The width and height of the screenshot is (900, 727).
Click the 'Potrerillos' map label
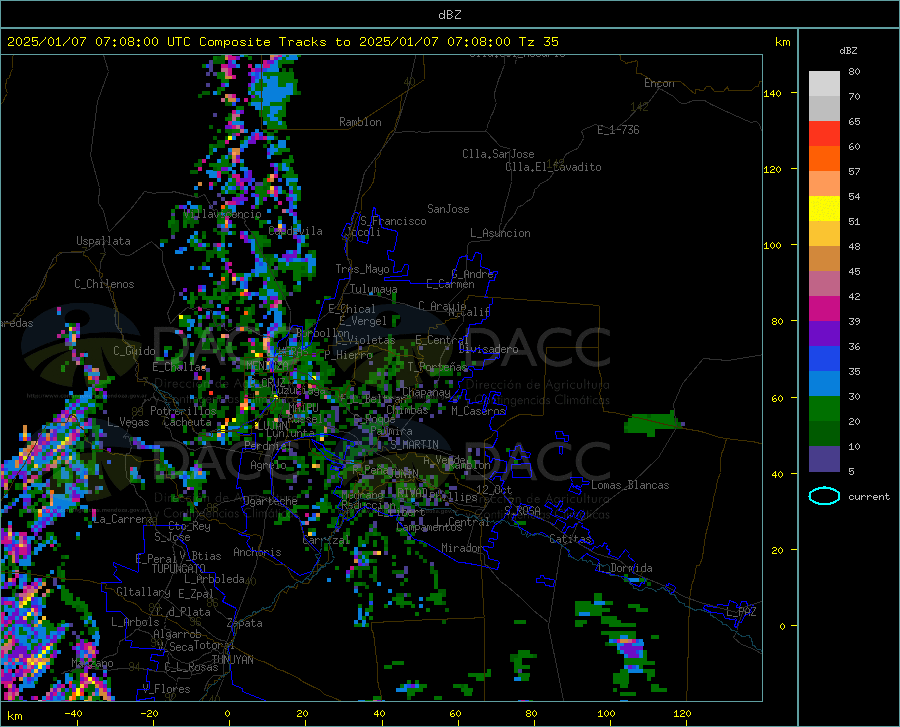(183, 411)
